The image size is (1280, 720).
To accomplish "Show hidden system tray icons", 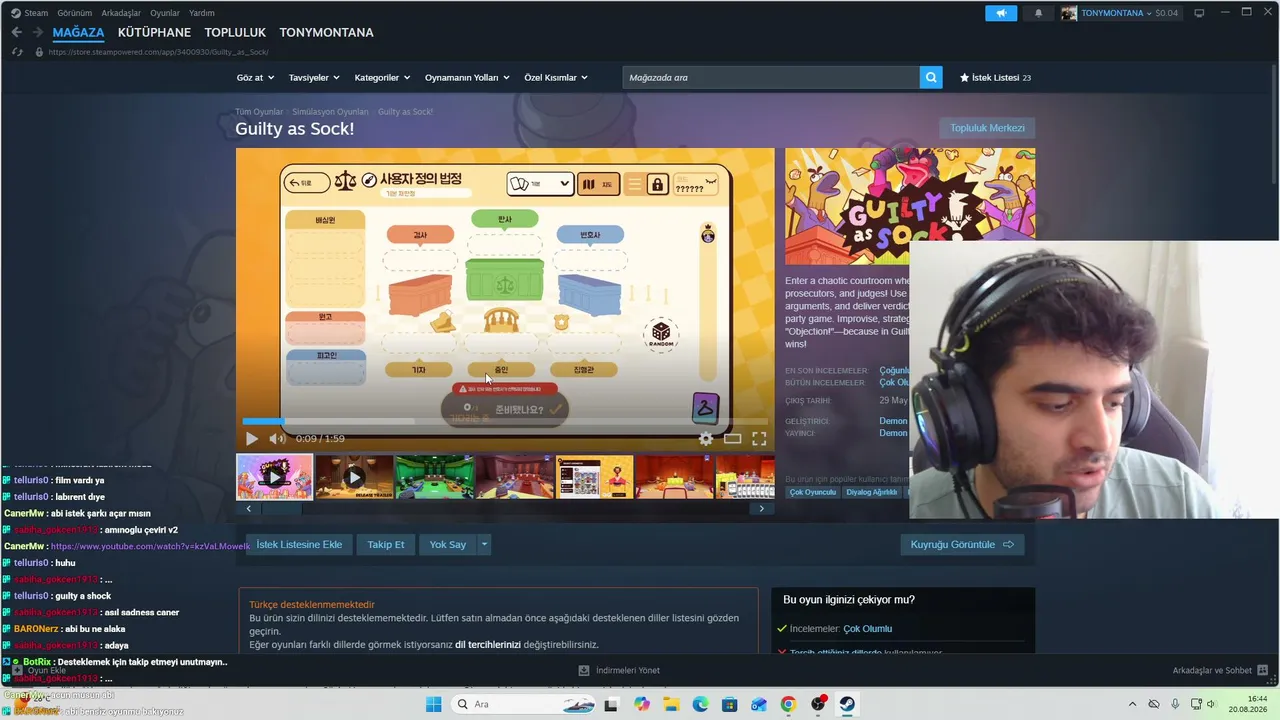I will click(1132, 704).
